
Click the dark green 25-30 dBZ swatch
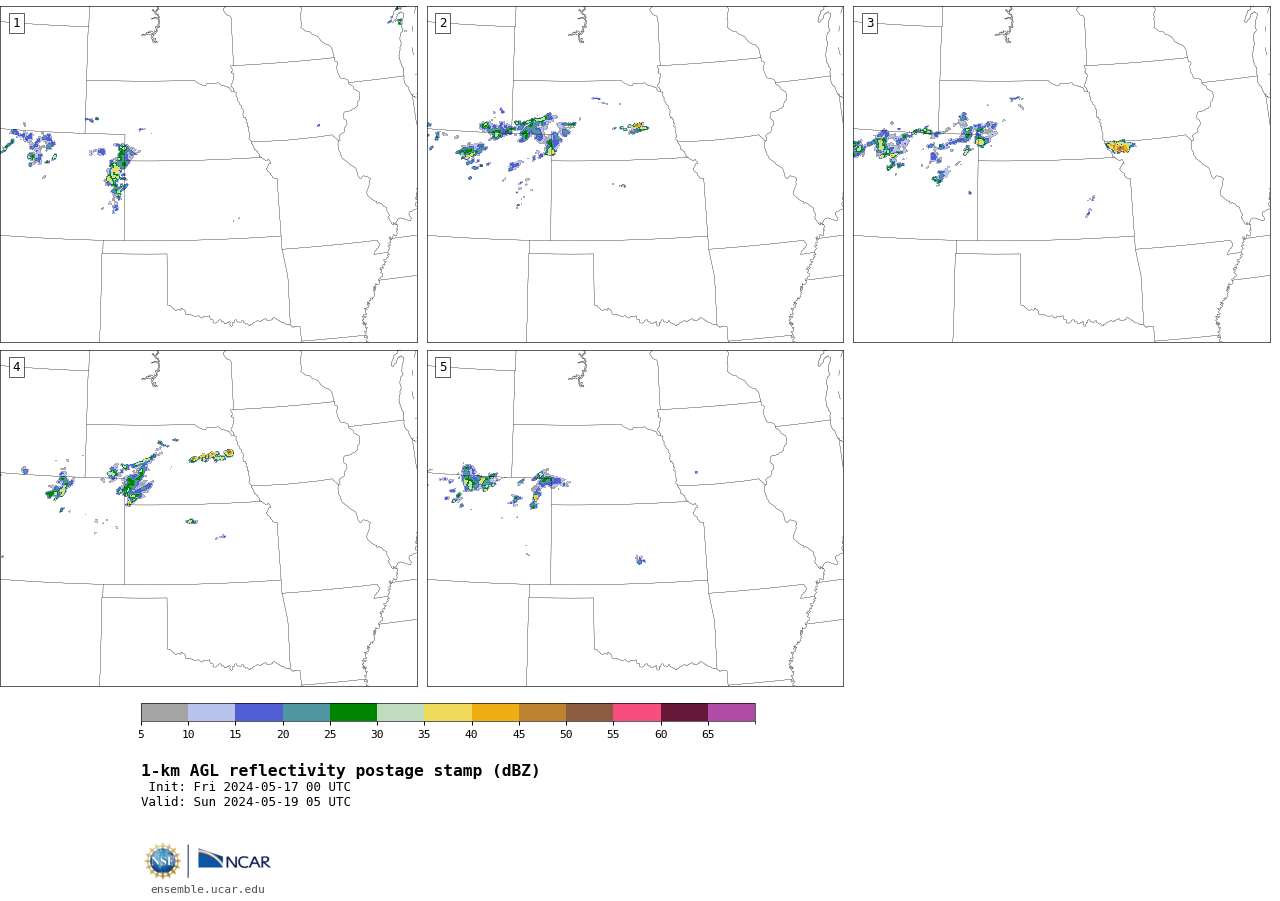(353, 713)
